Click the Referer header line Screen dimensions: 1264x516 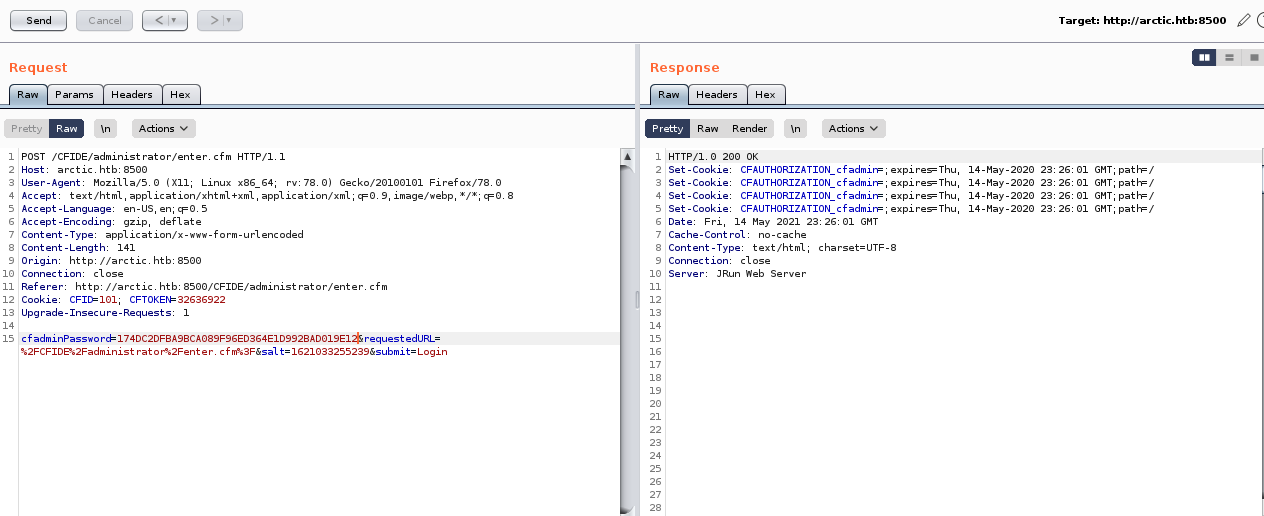[x=204, y=287]
